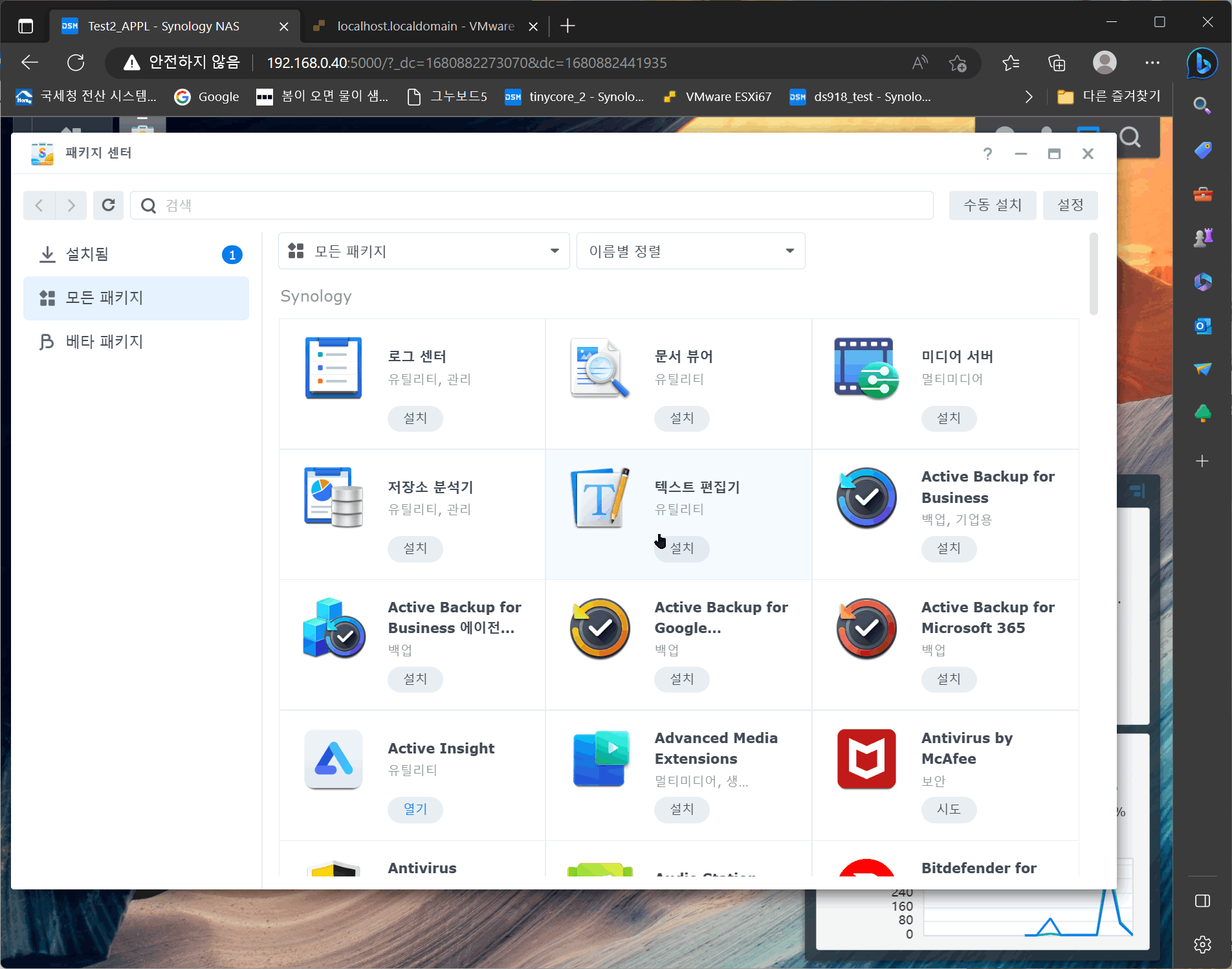Click the browser address bar URL

467,63
